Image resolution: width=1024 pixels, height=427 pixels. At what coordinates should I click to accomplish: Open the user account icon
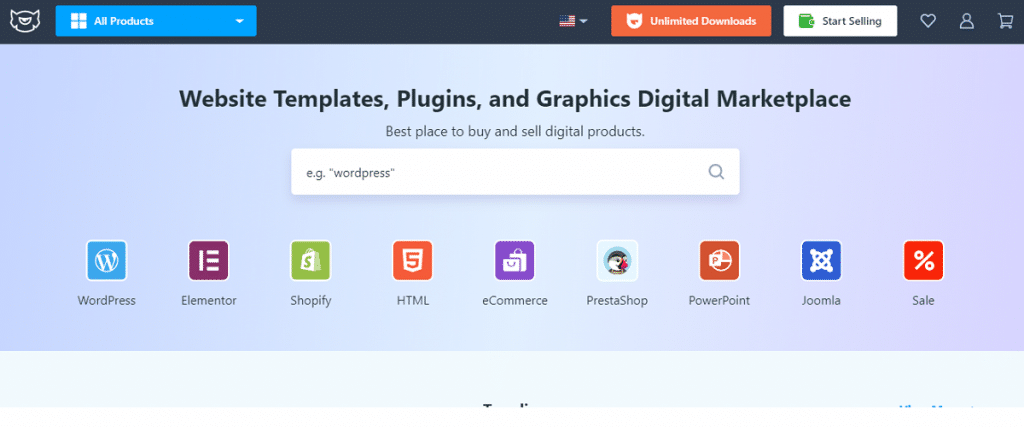click(x=967, y=21)
